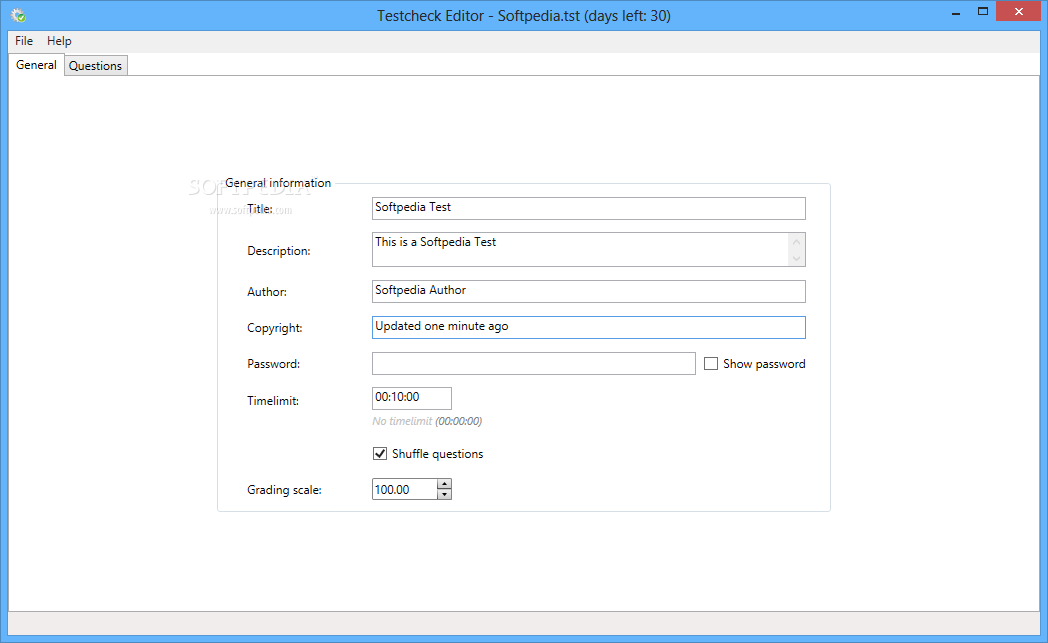The height and width of the screenshot is (643, 1048).
Task: Click the Testcheck Editor app icon in title bar
Action: [18, 15]
